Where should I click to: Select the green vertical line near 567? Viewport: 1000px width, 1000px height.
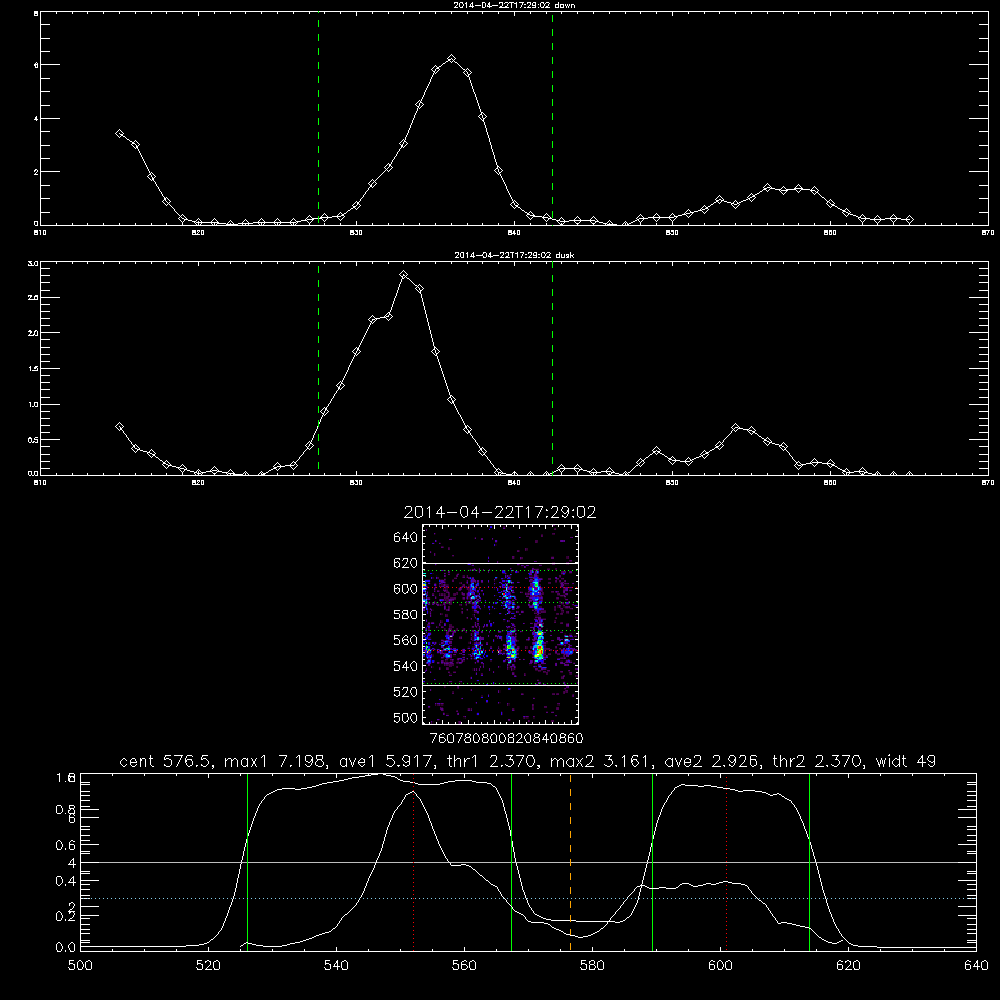pos(511,861)
